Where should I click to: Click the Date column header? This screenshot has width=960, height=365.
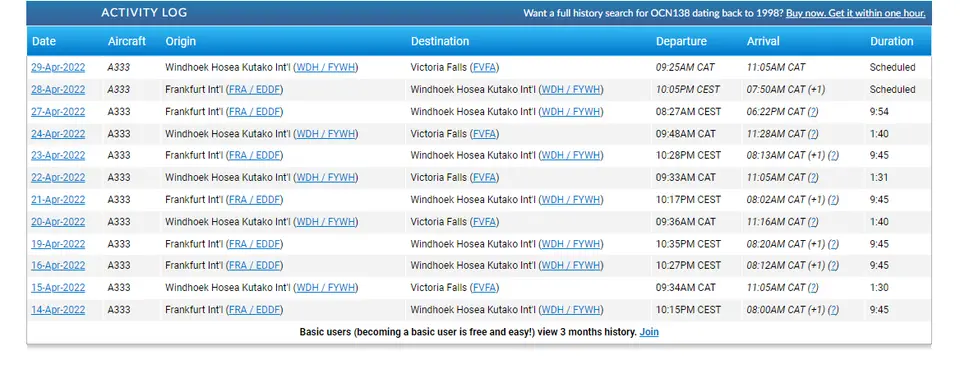(43, 41)
